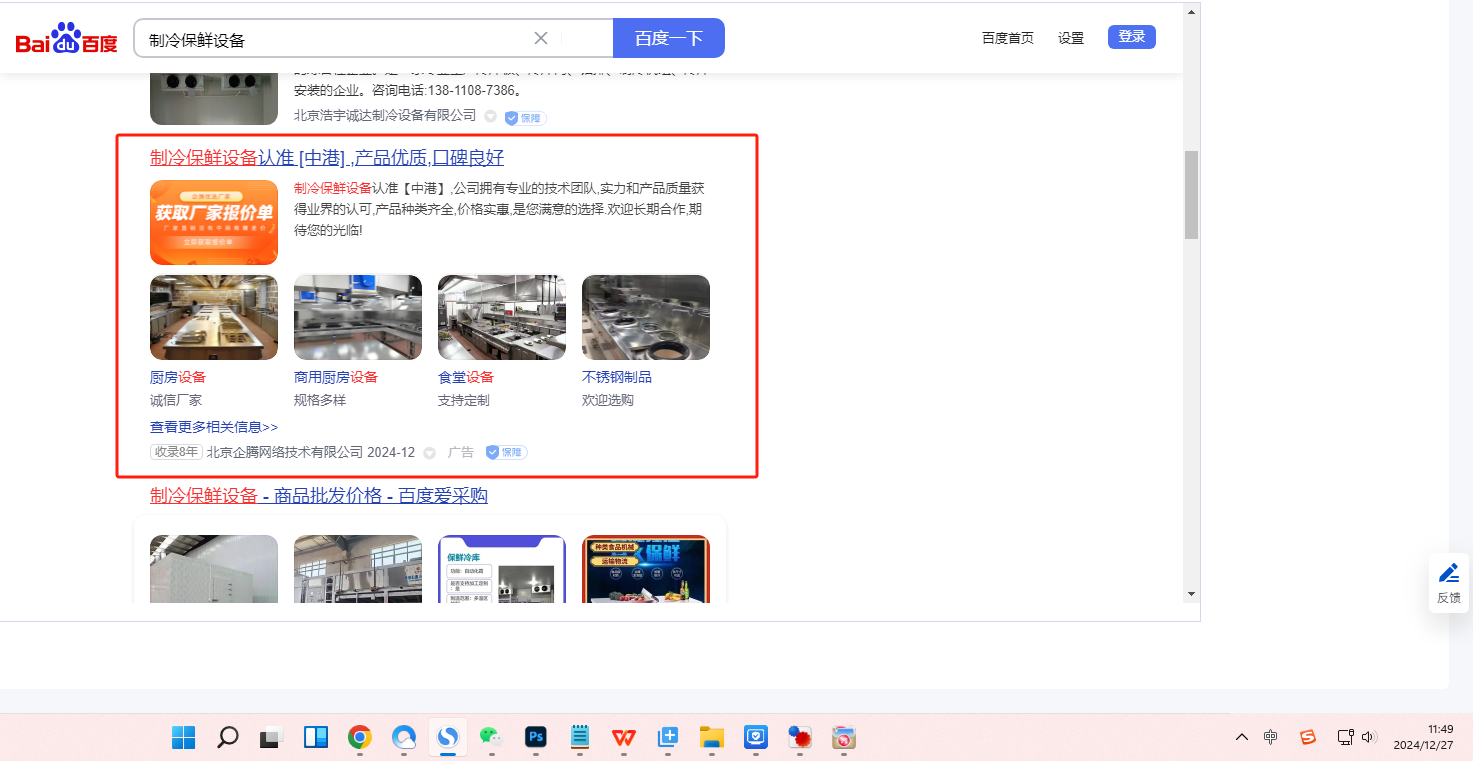Open the 制冷保鲜设备认准 [中港] result title
The width and height of the screenshot is (1473, 761).
[327, 158]
